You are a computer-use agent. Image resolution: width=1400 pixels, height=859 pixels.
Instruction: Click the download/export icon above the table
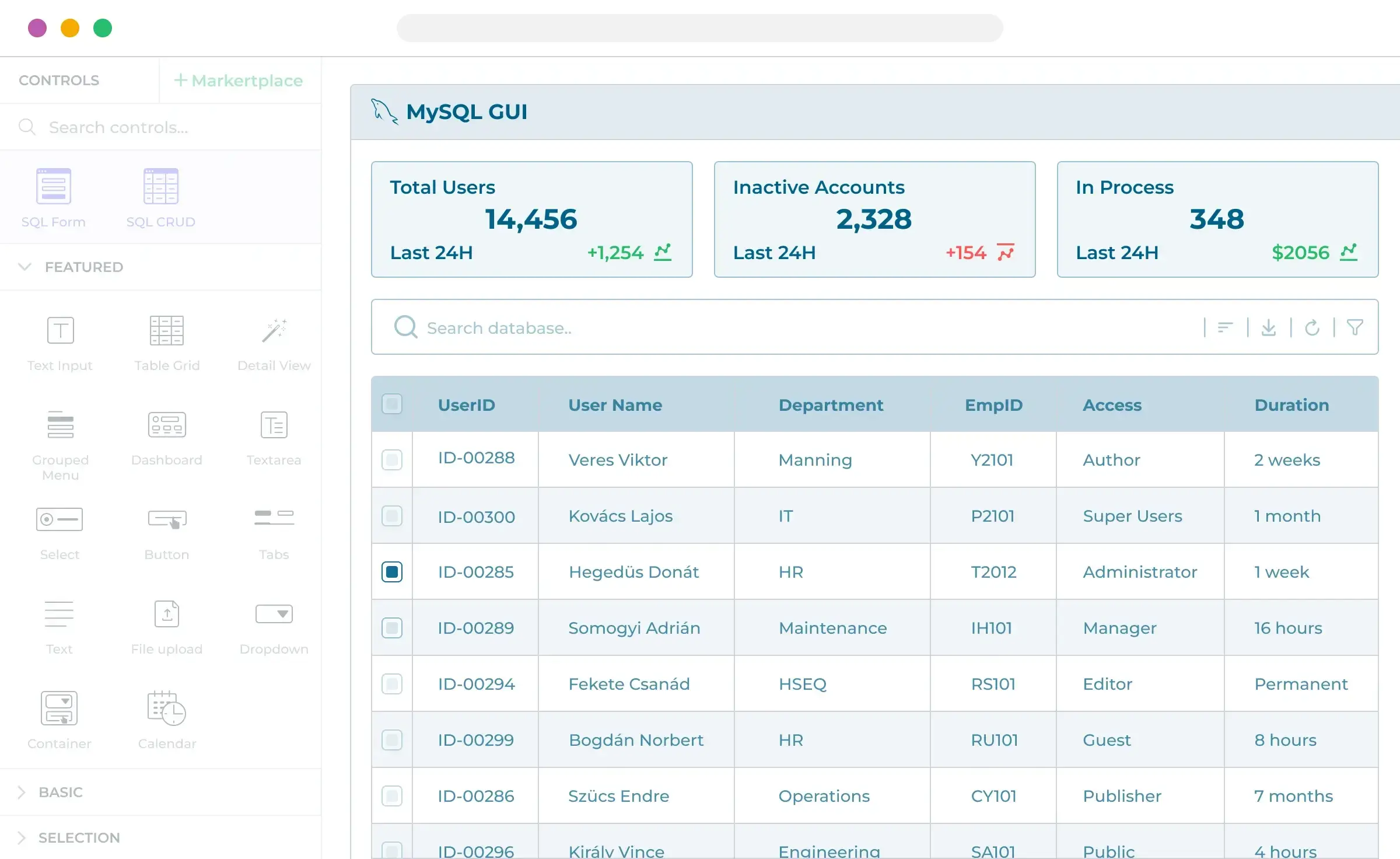(x=1269, y=327)
